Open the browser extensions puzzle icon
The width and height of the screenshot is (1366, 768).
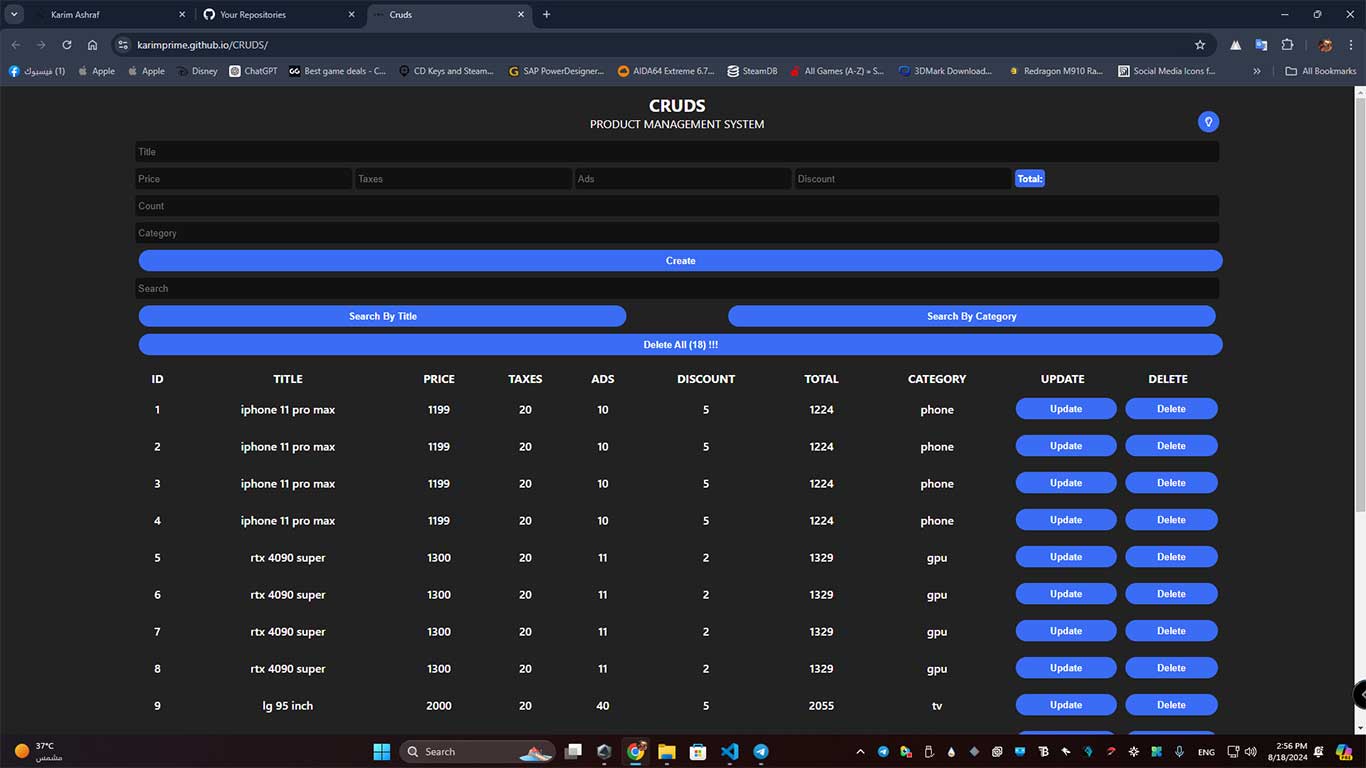tap(1287, 45)
